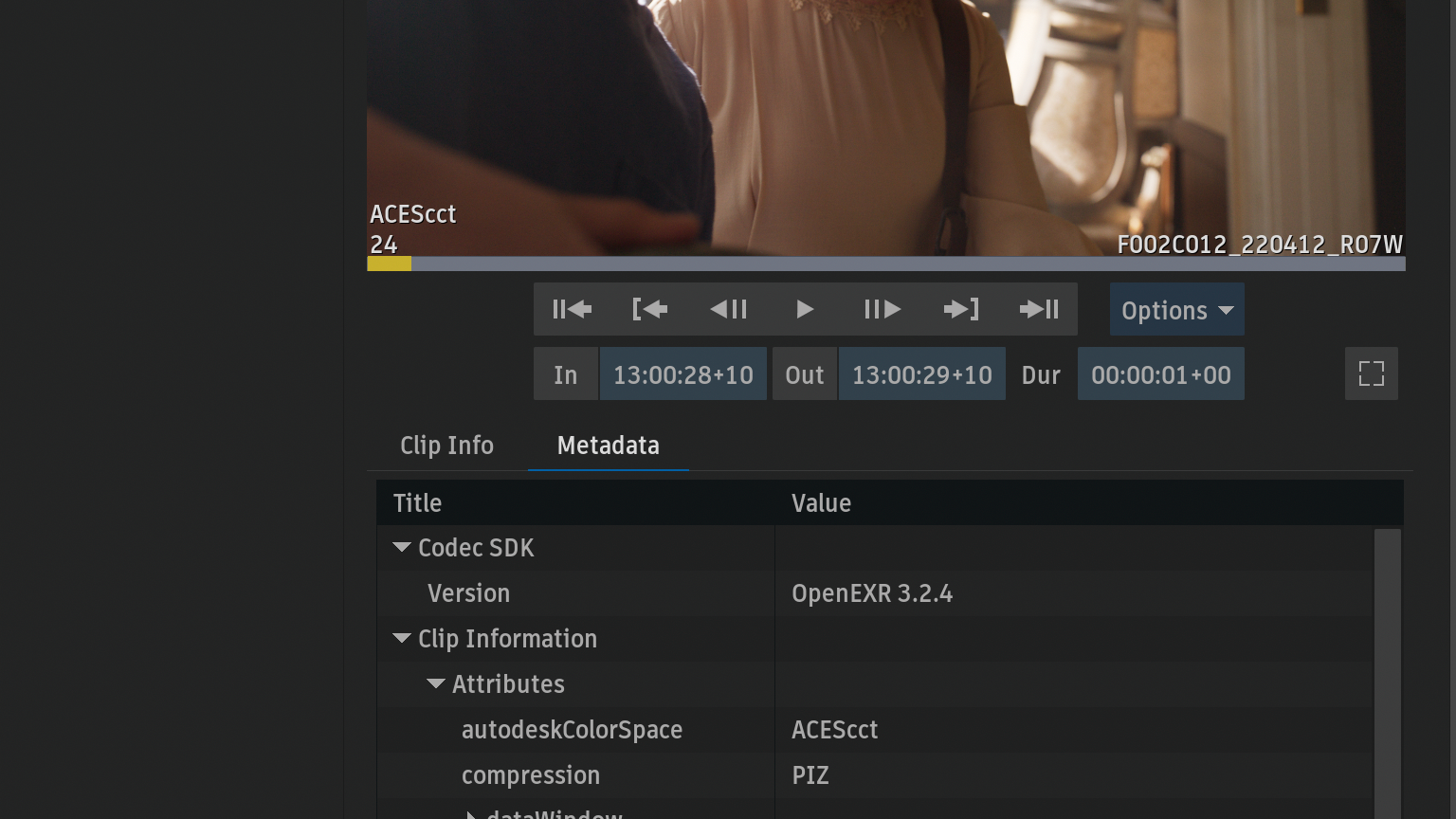Click the In timecode field 13:00:28+10

(x=682, y=374)
